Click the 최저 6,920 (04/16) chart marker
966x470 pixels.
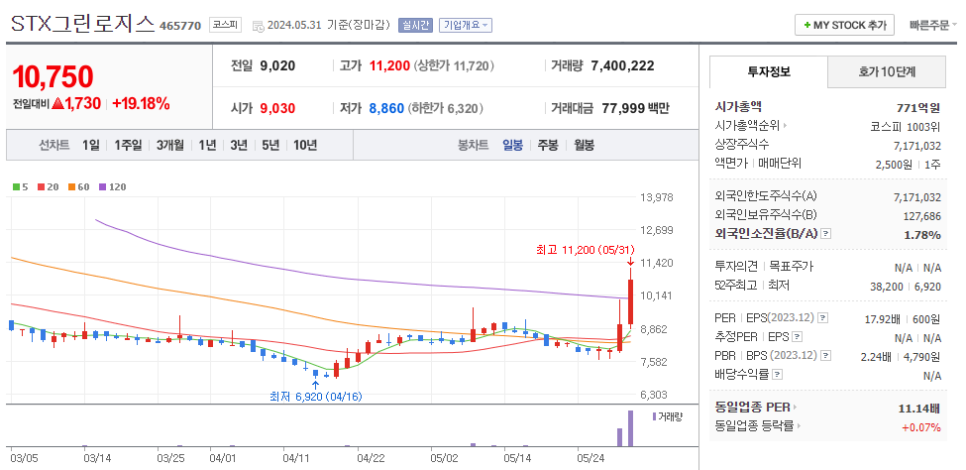(316, 396)
